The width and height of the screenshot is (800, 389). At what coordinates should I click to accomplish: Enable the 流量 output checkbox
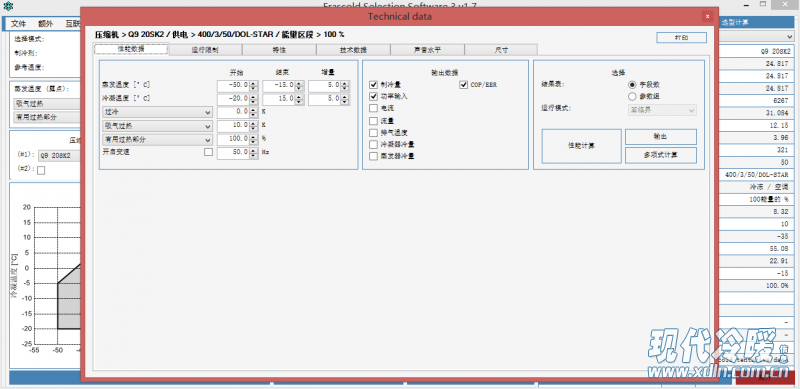point(373,121)
